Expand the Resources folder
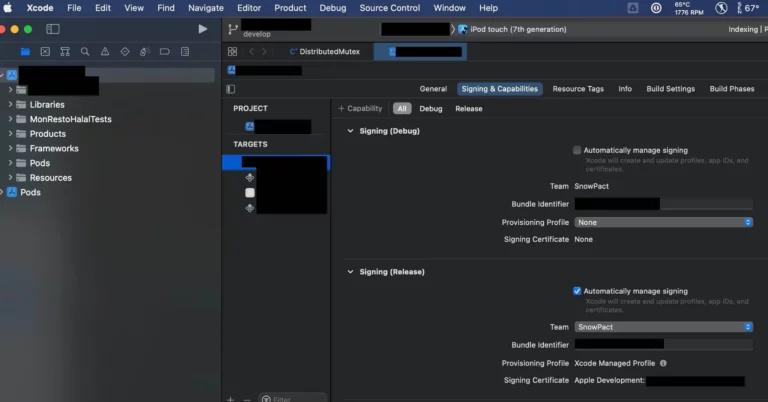 [x=10, y=178]
